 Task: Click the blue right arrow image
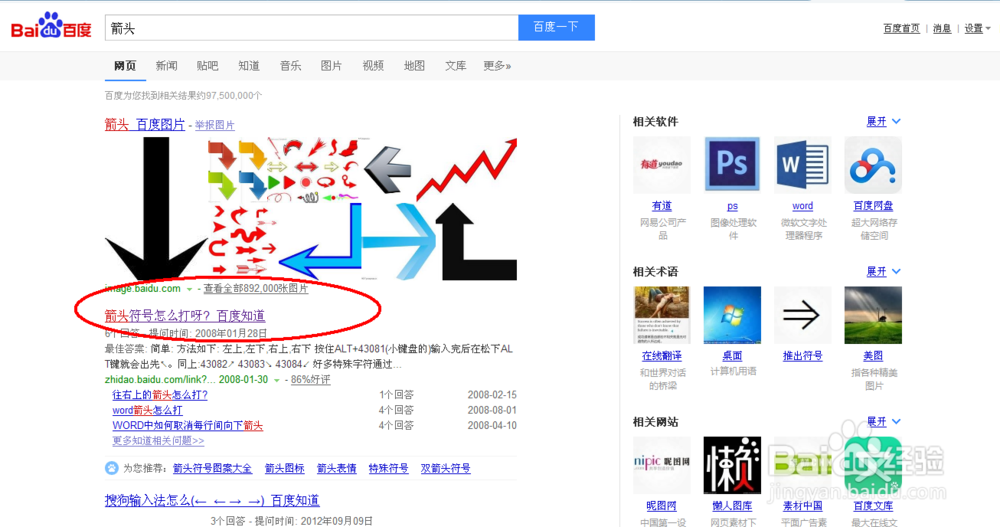pyautogui.click(x=399, y=241)
